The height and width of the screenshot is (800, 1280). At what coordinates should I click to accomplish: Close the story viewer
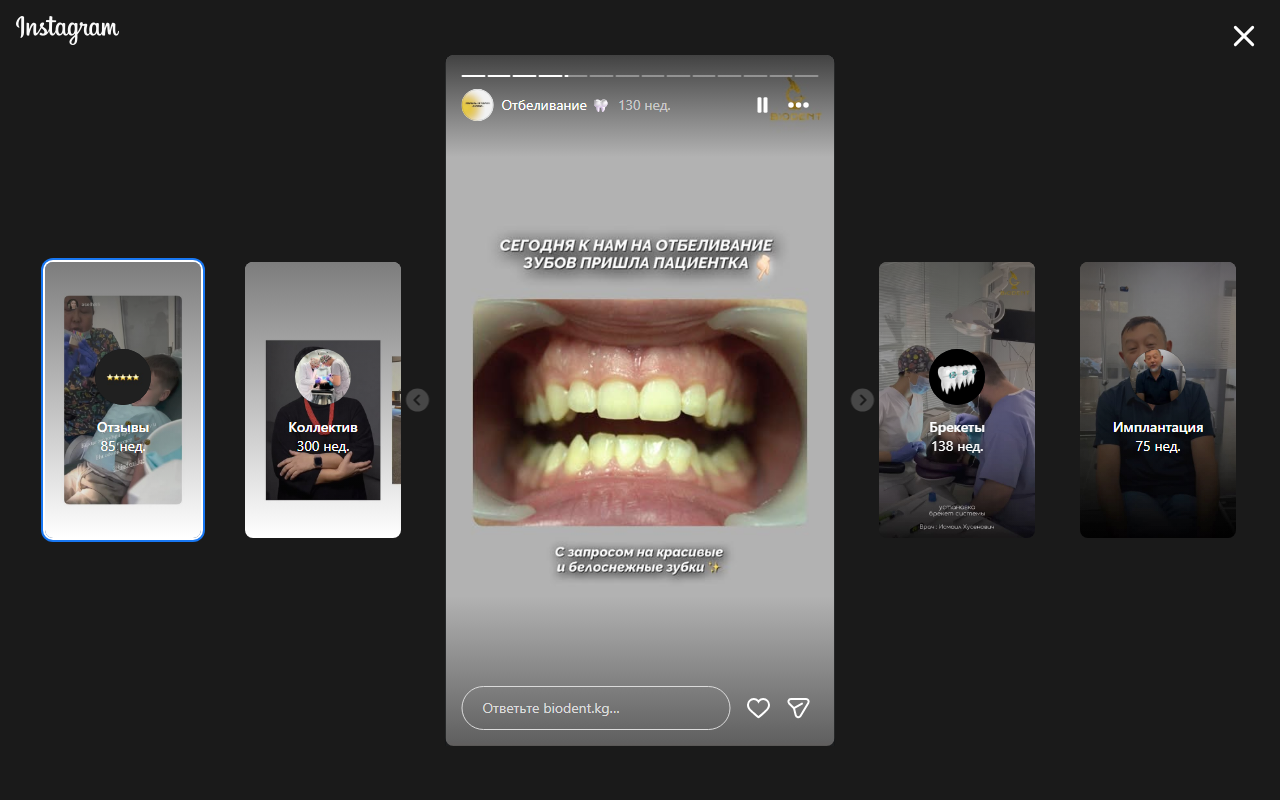1243,37
